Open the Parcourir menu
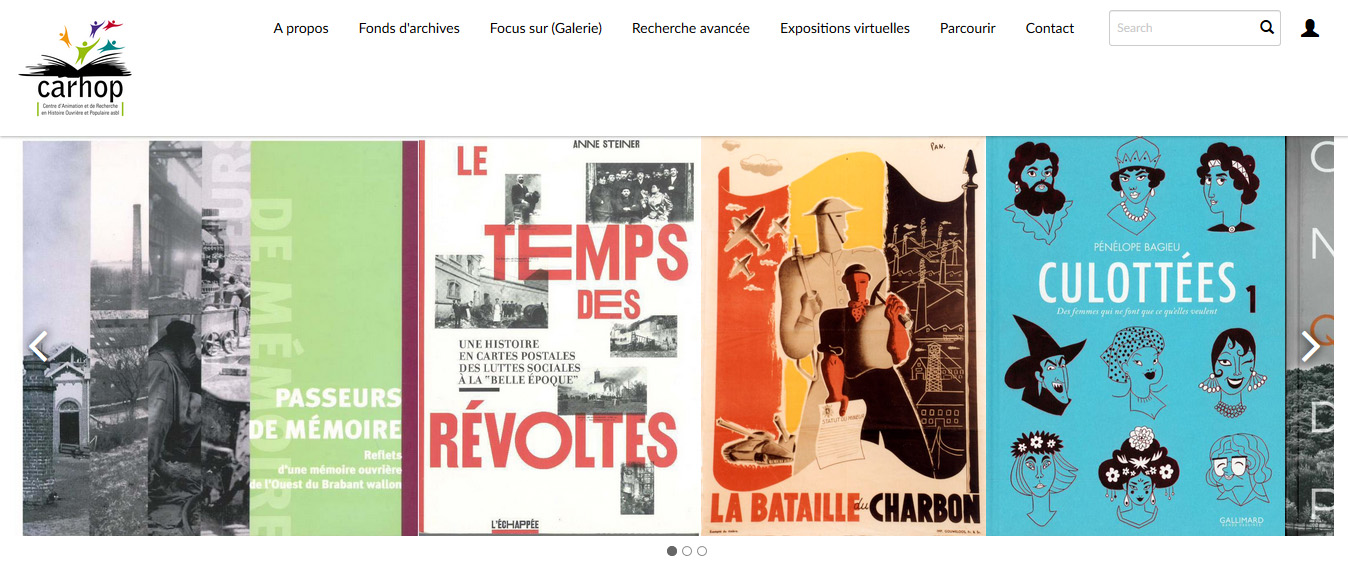Screen dimensions: 1348x588 tap(968, 28)
